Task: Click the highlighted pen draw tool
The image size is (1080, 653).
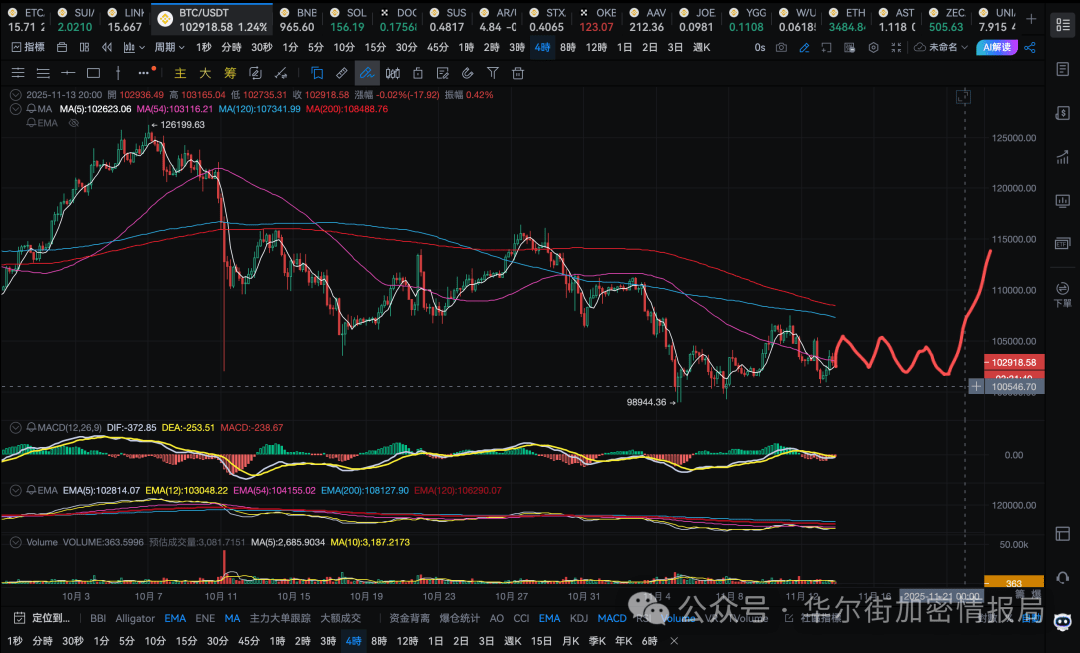Action: 366,73
